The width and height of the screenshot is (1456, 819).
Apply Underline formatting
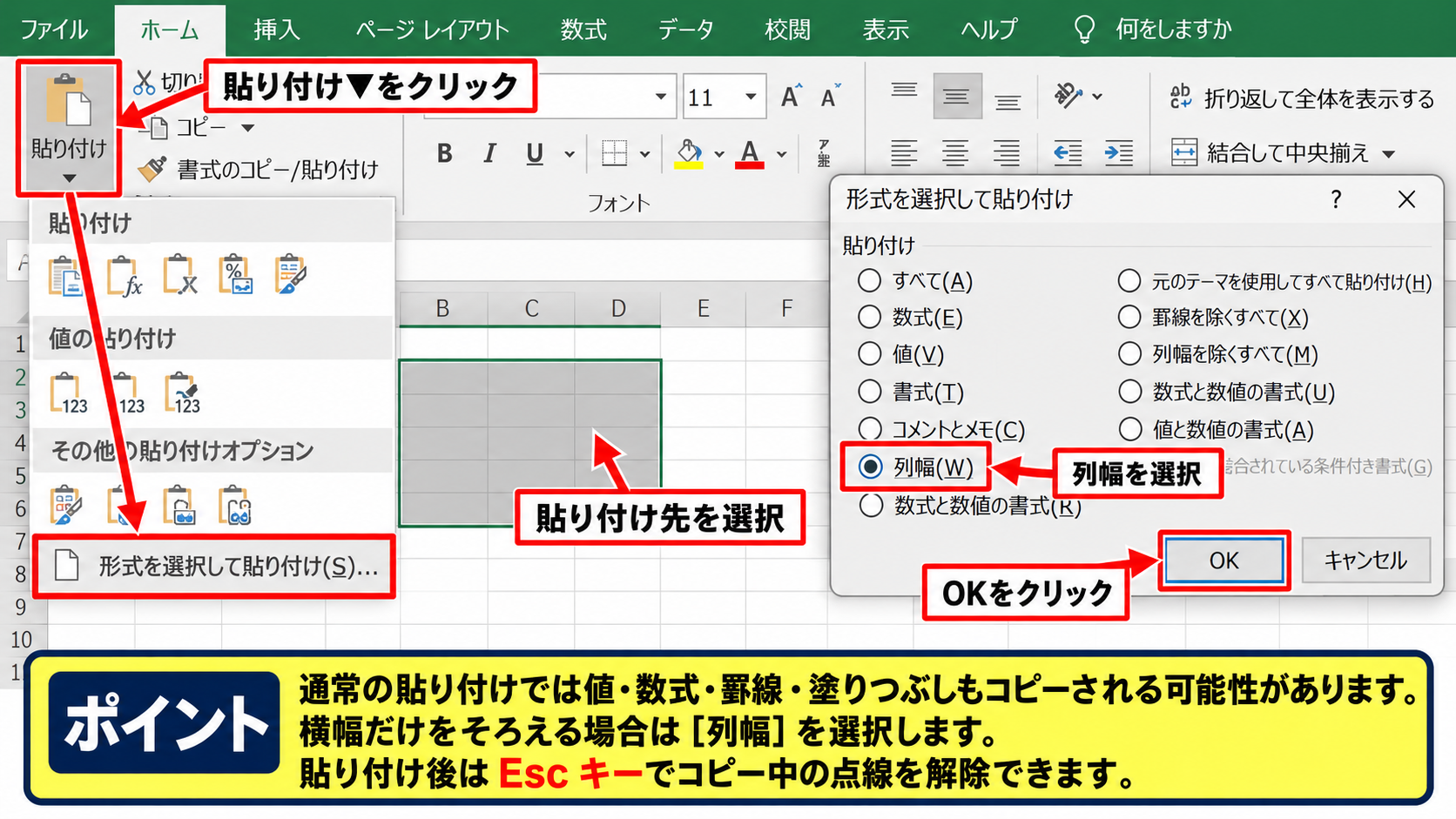(535, 154)
